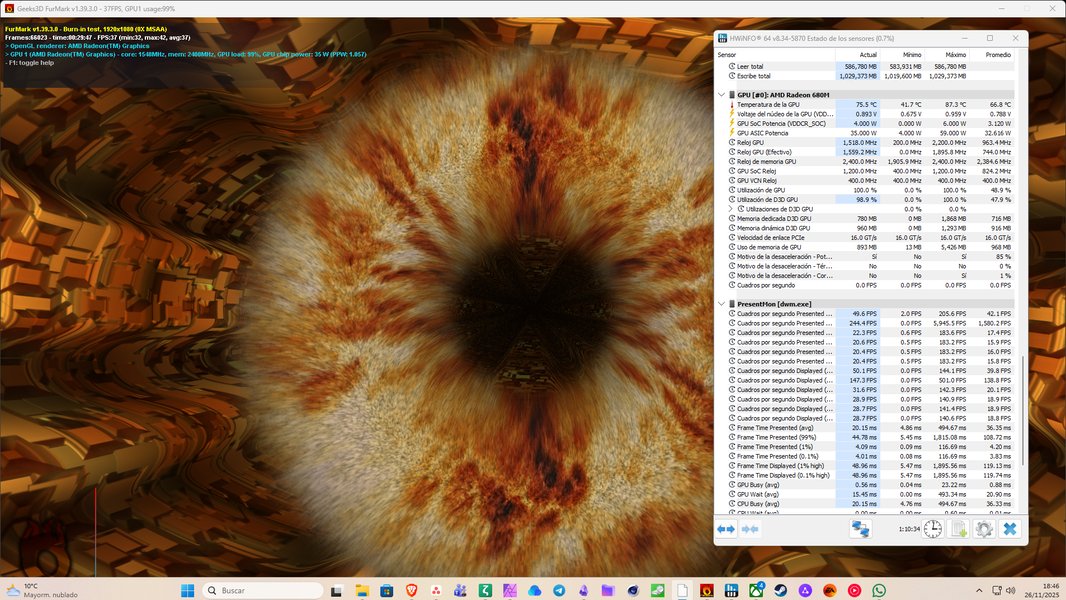
Task: Collapse the PresentMon [dwm.exe] group
Action: 721,304
